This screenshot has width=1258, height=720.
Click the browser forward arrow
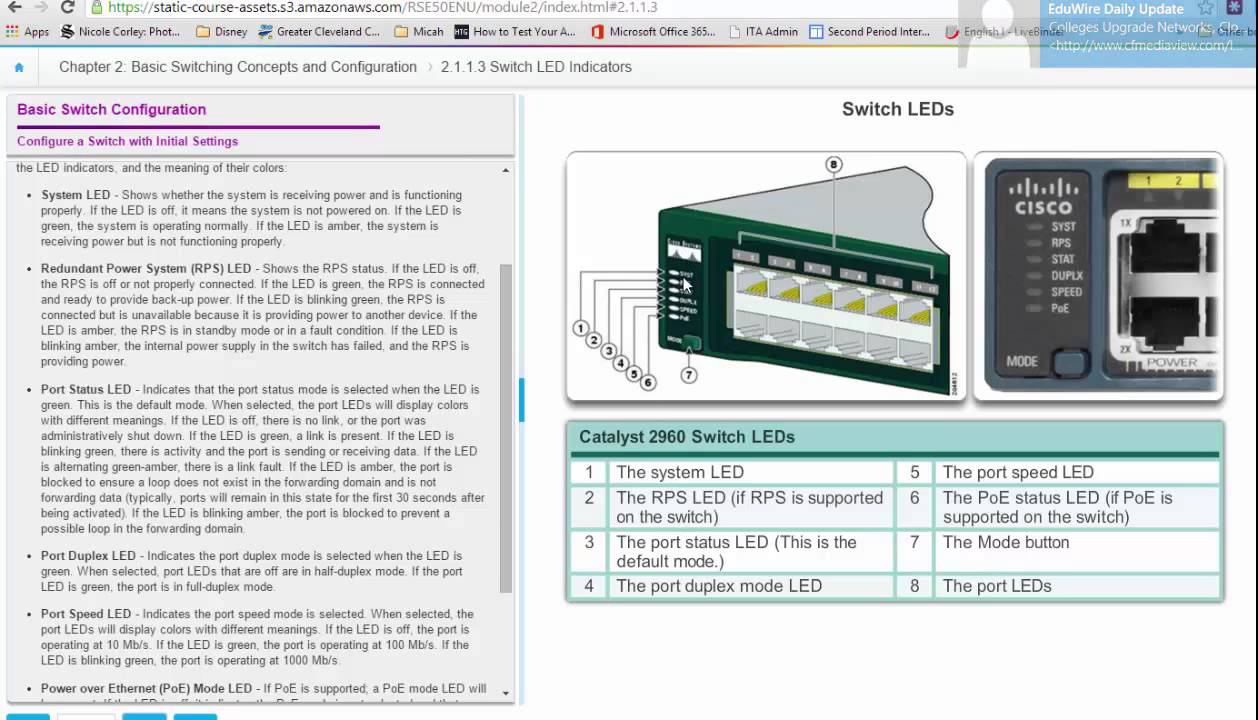[x=42, y=7]
